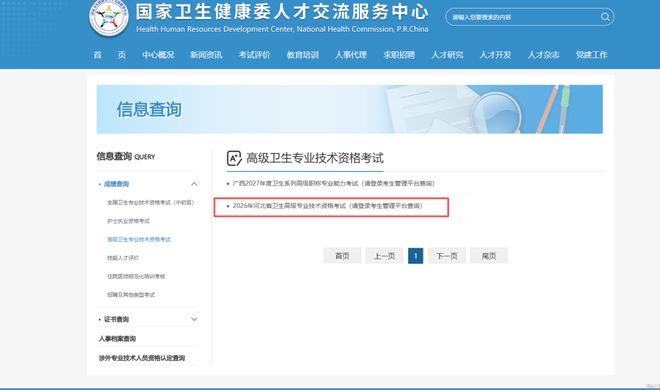
Task: Open 人事档案查询 in the sidebar
Action: pos(117,339)
